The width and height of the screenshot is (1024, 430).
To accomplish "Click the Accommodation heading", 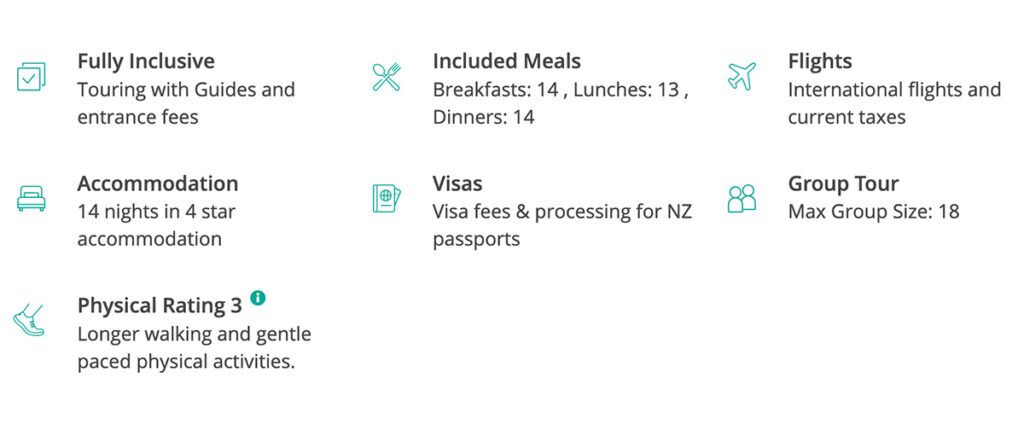I will pos(157,183).
